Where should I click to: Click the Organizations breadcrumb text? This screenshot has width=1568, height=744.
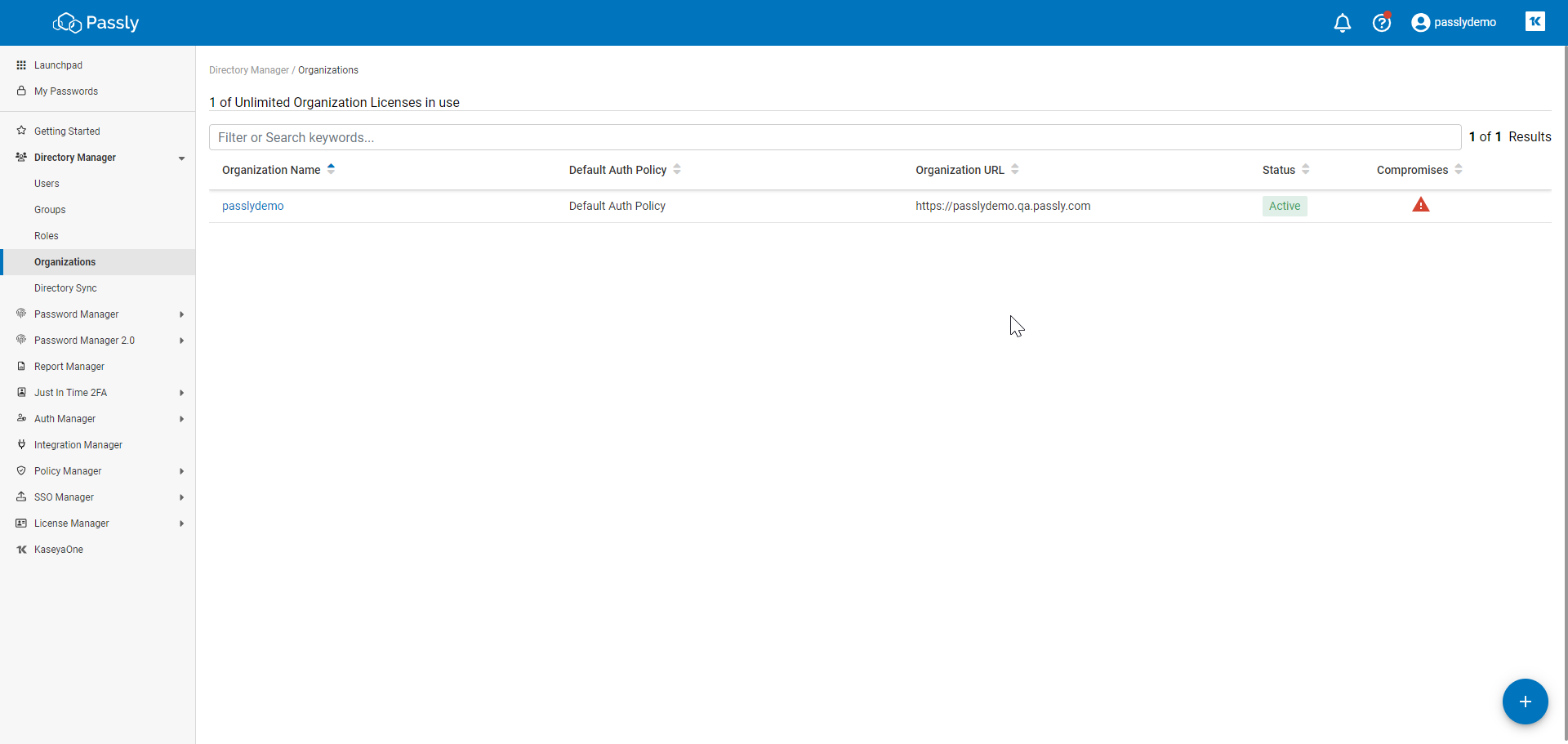328,70
